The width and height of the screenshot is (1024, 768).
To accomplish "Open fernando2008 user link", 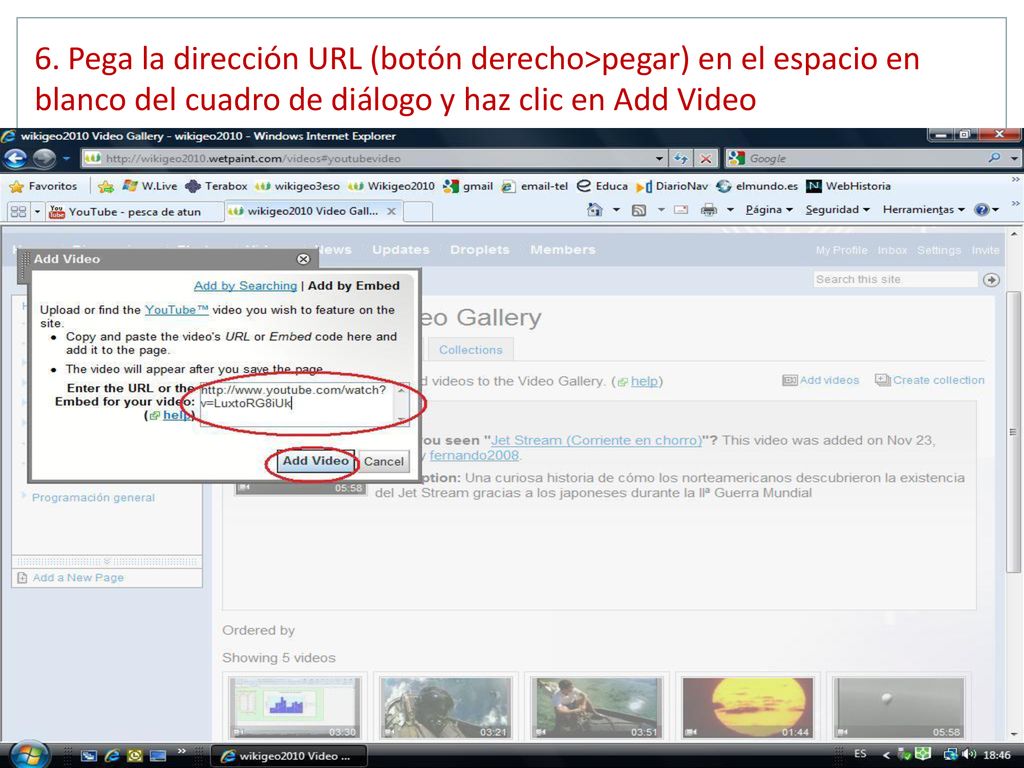I will tap(473, 455).
